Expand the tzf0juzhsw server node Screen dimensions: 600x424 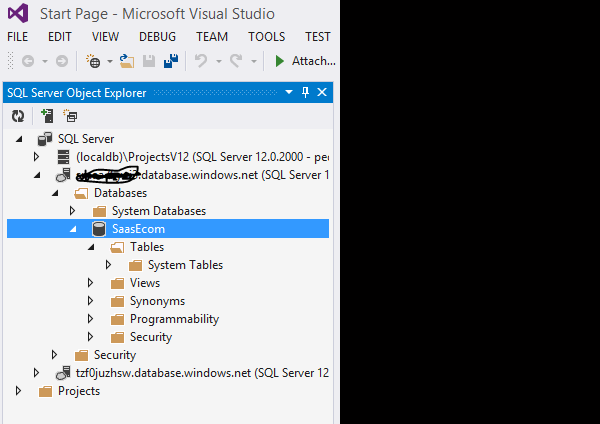tap(36, 372)
